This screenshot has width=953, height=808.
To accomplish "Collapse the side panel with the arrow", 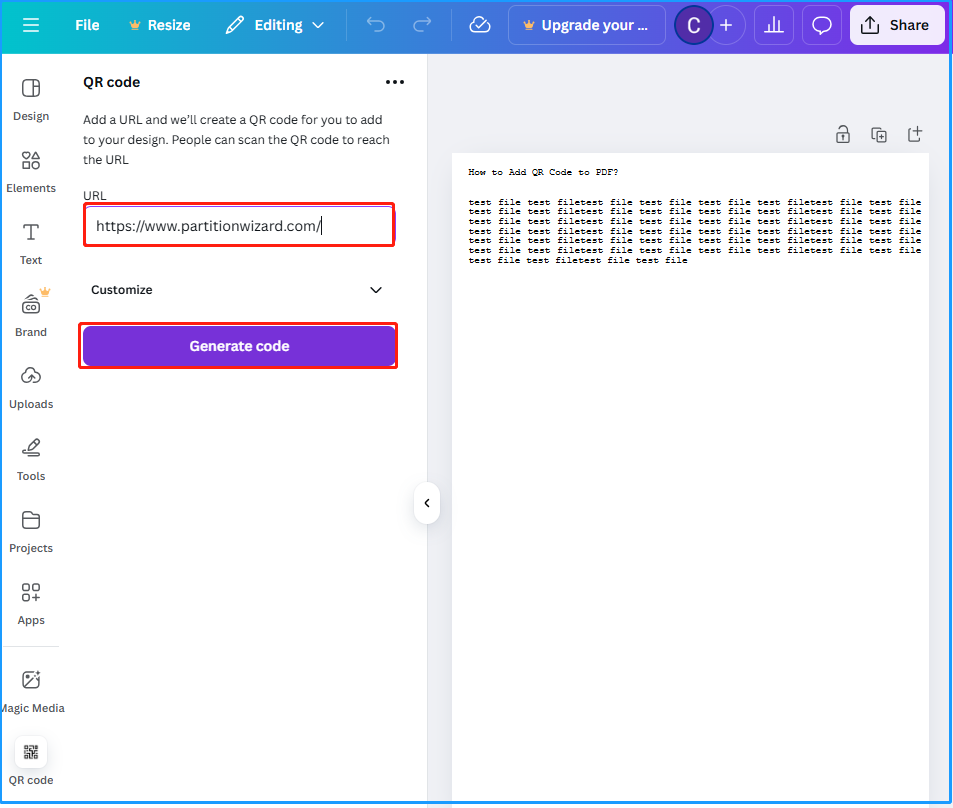I will click(x=427, y=503).
